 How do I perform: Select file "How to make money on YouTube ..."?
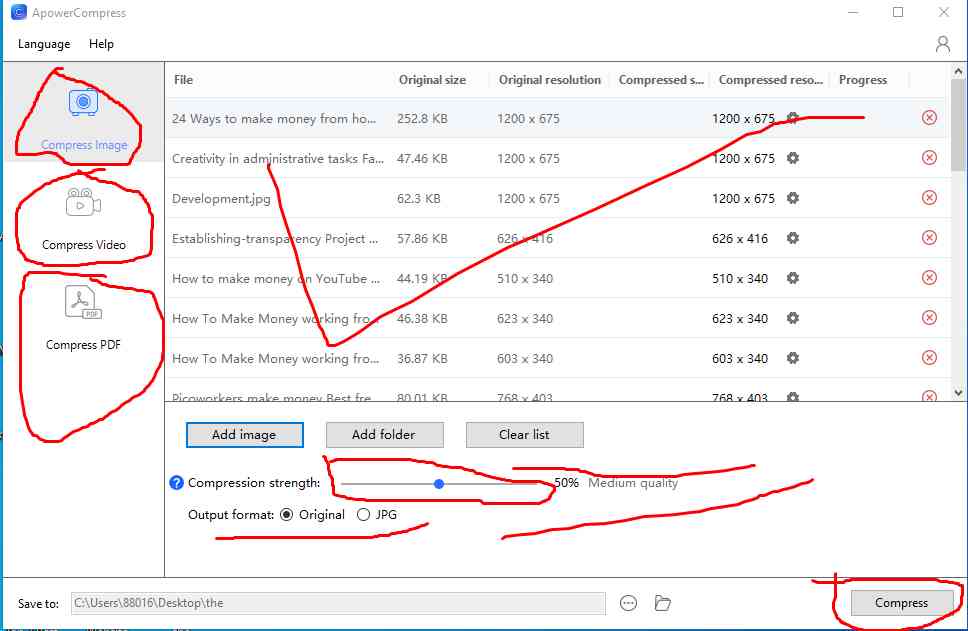click(x=276, y=279)
